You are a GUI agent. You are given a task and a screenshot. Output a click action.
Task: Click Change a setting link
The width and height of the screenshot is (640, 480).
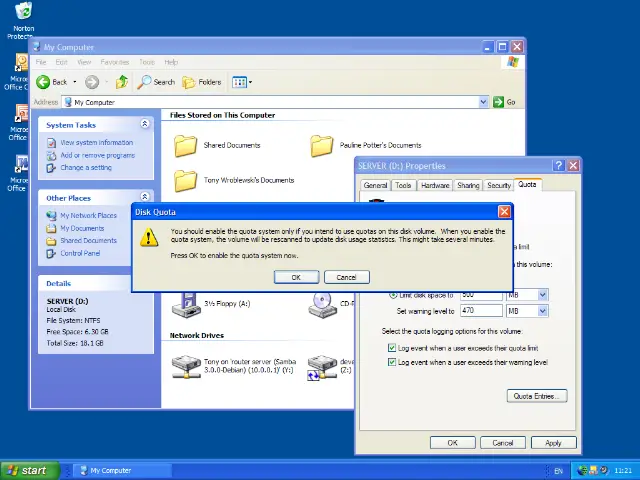[x=86, y=167]
